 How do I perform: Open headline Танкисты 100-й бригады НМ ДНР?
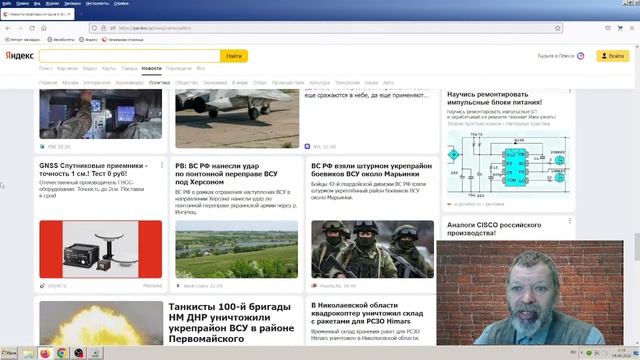[231, 322]
